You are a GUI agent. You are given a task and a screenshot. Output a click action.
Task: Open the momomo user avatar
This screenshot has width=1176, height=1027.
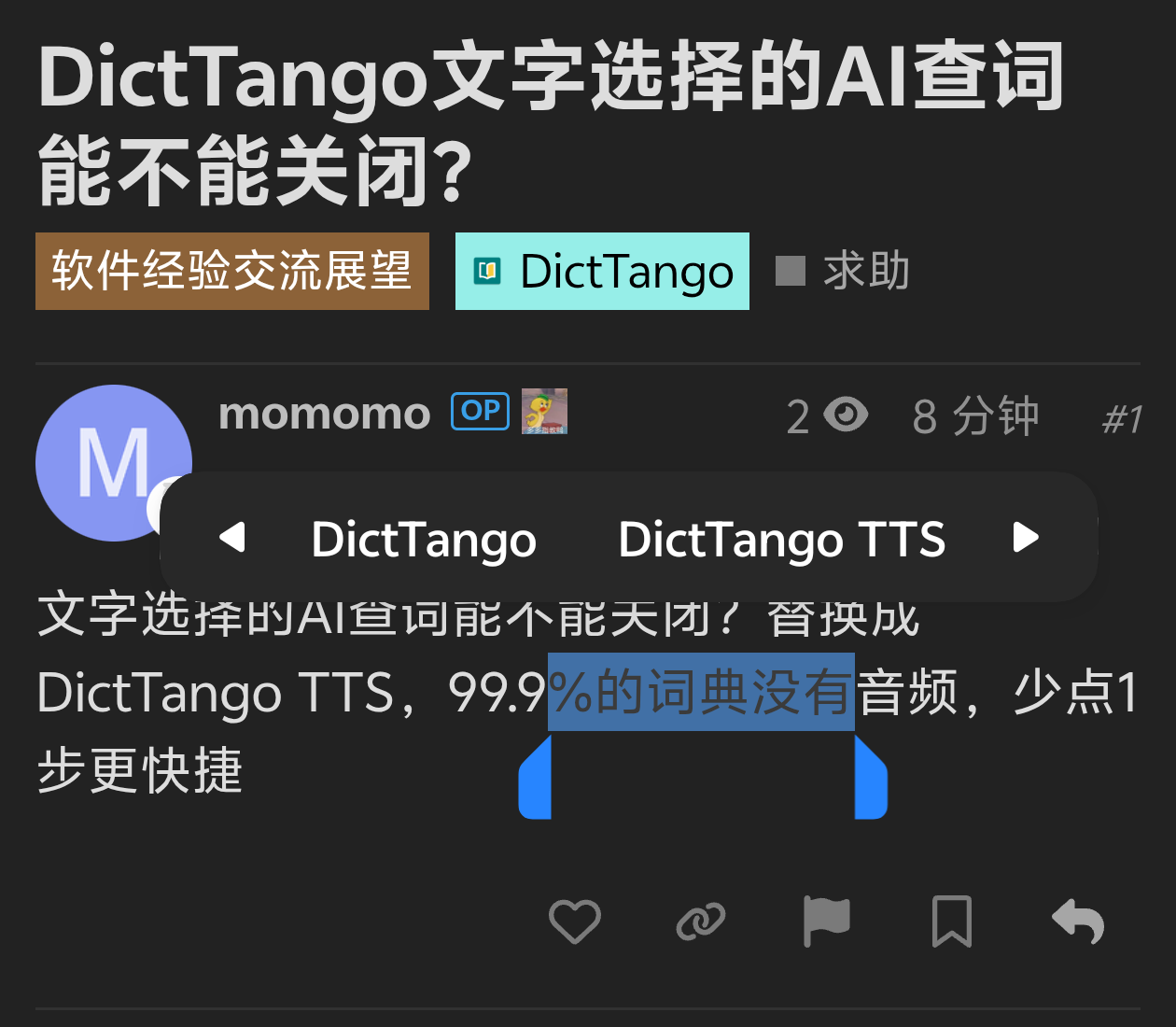[x=114, y=463]
